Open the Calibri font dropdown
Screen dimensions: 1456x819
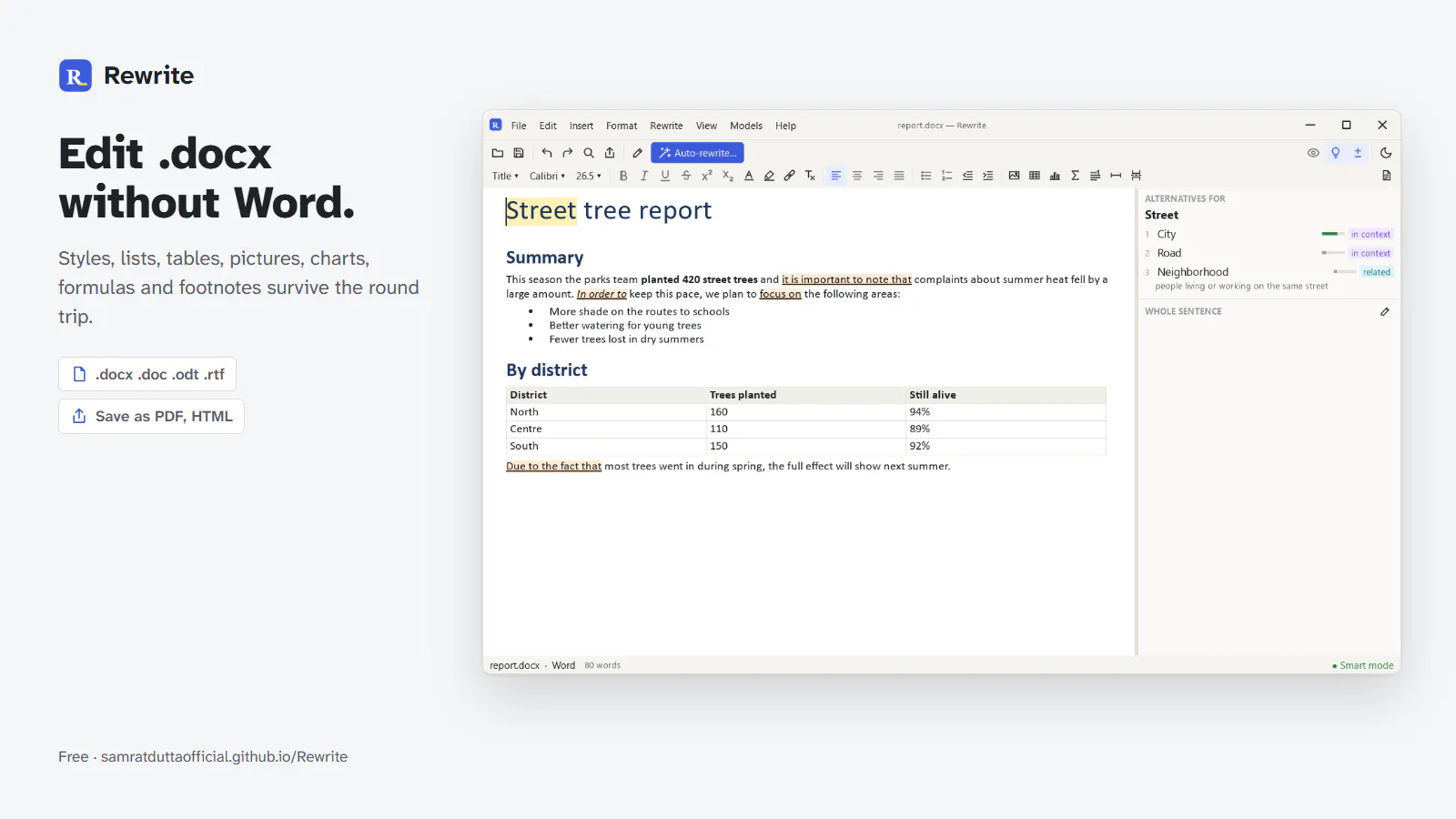point(547,176)
